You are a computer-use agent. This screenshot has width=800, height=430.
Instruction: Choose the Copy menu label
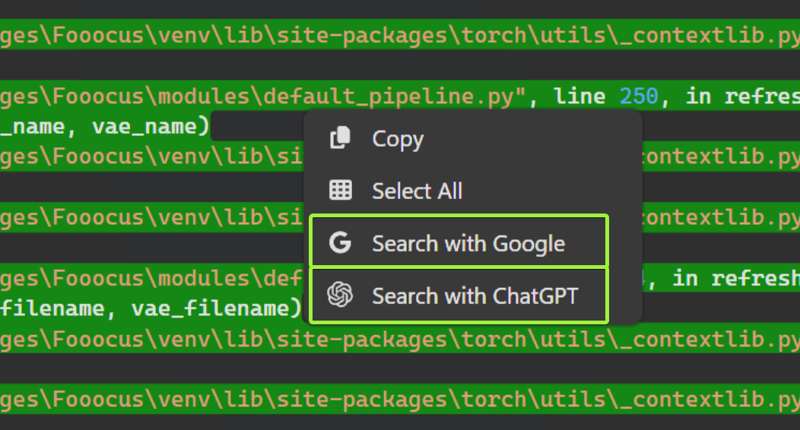(x=397, y=139)
